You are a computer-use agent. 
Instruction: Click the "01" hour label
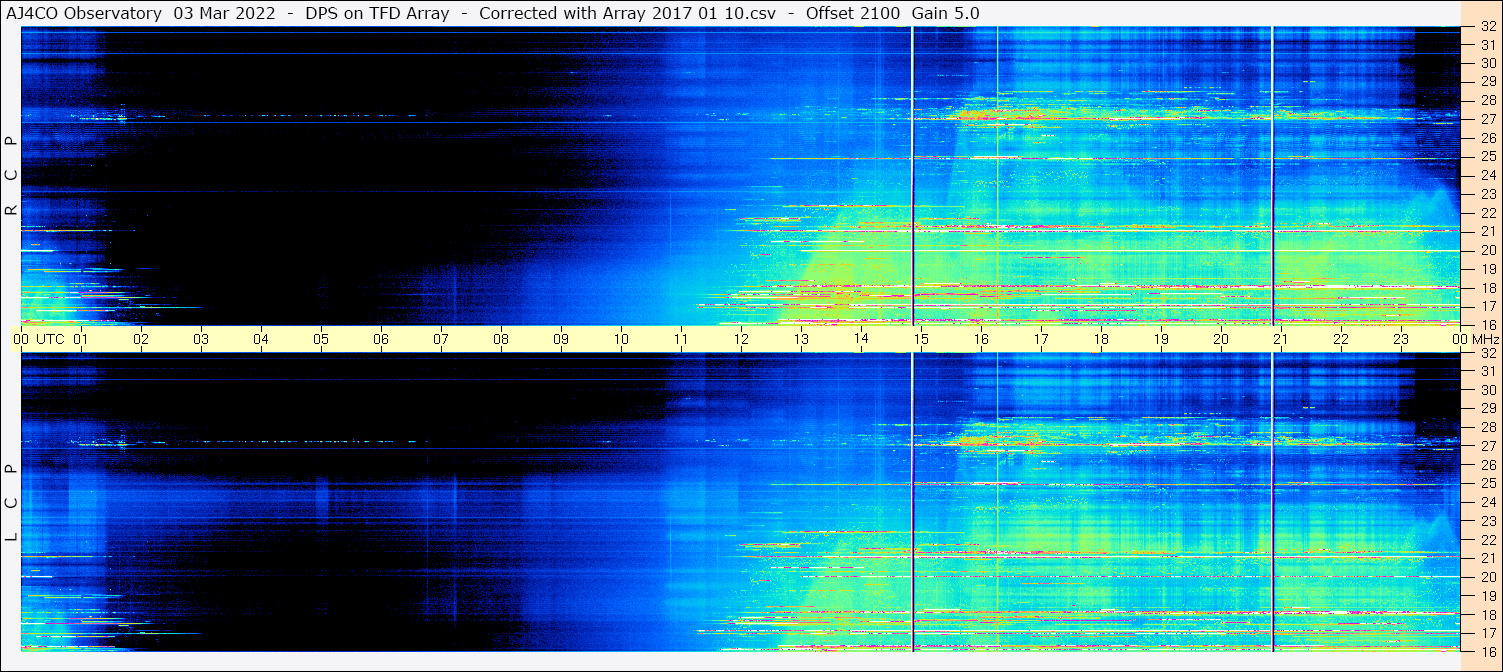[x=81, y=340]
